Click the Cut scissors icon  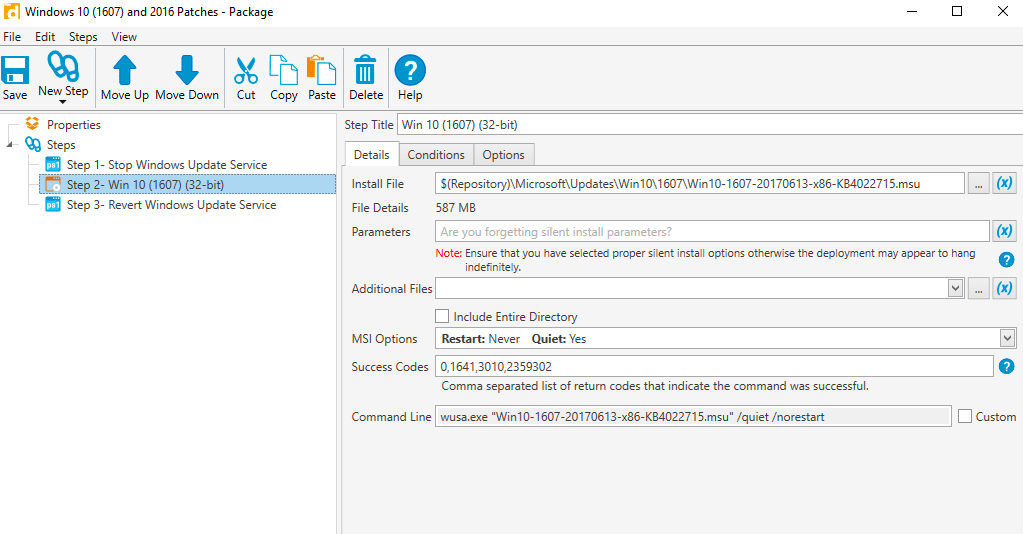click(246, 71)
